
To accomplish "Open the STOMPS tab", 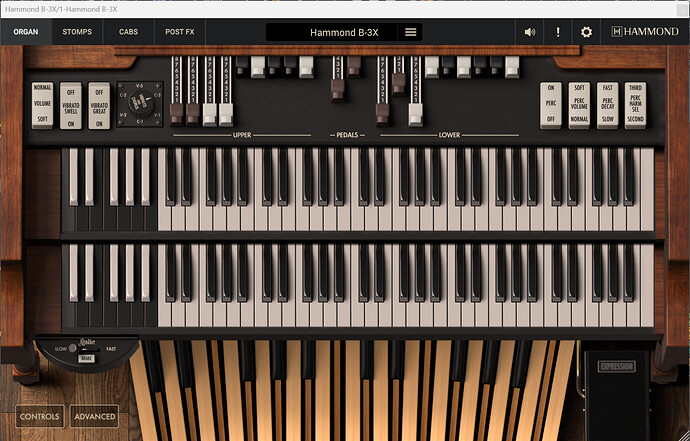I will pyautogui.click(x=77, y=32).
